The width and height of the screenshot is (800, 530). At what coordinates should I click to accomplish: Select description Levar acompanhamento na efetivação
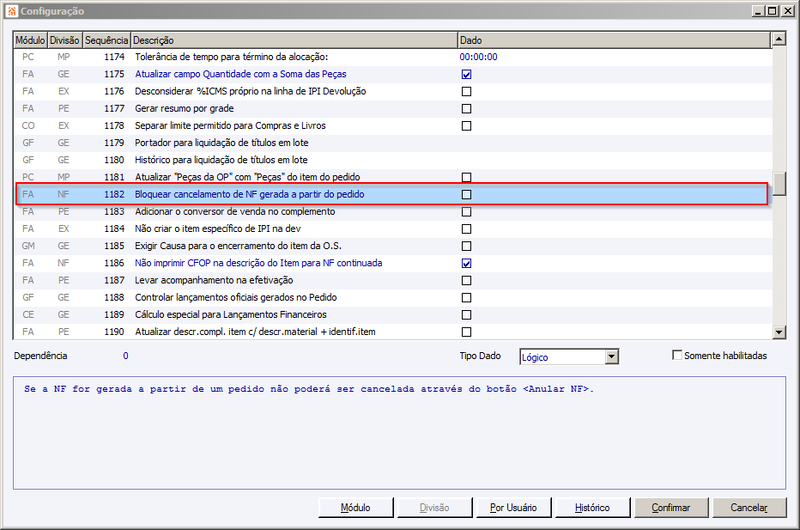[x=214, y=281]
